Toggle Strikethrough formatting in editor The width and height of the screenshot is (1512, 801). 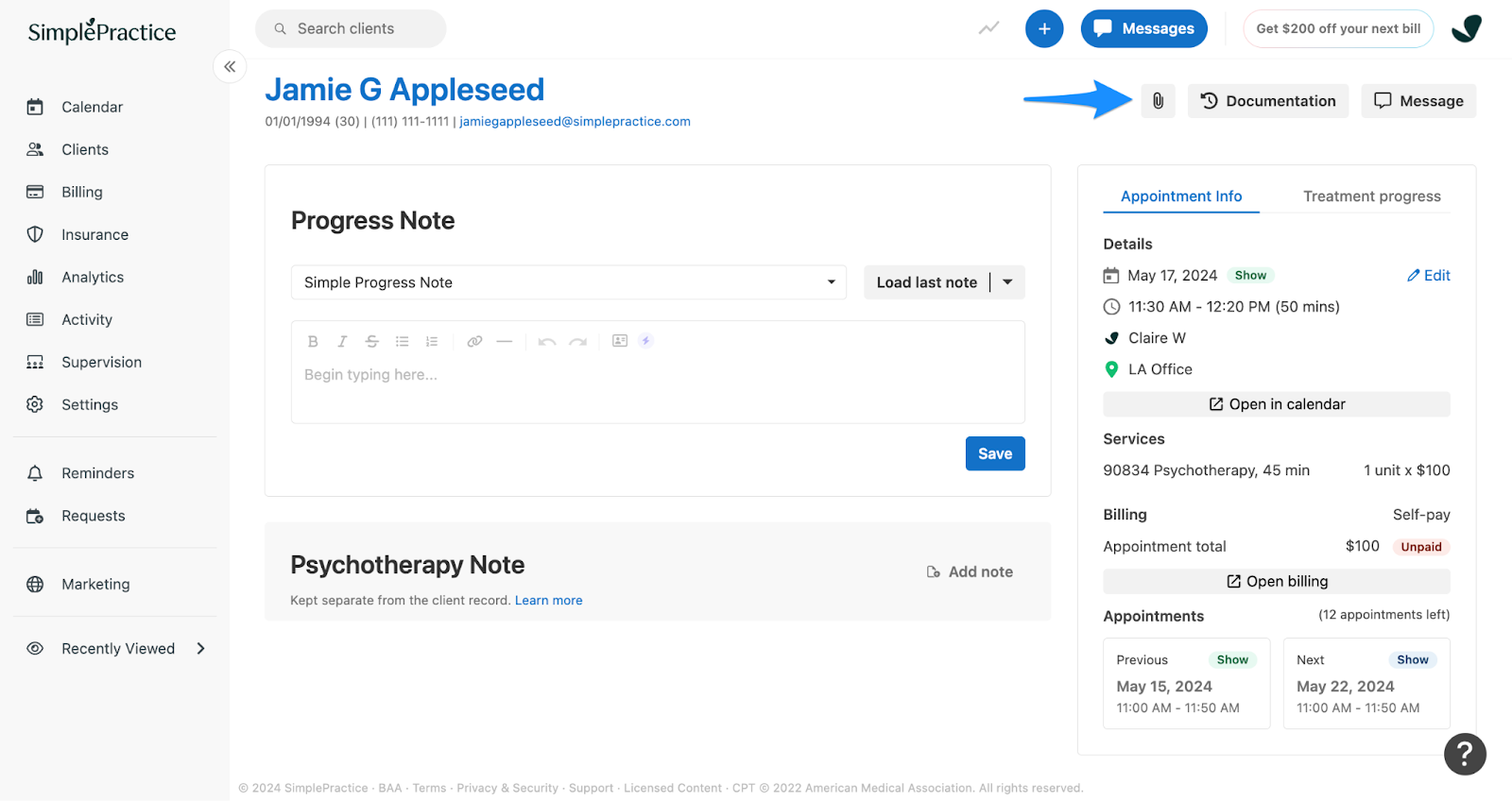click(x=371, y=341)
